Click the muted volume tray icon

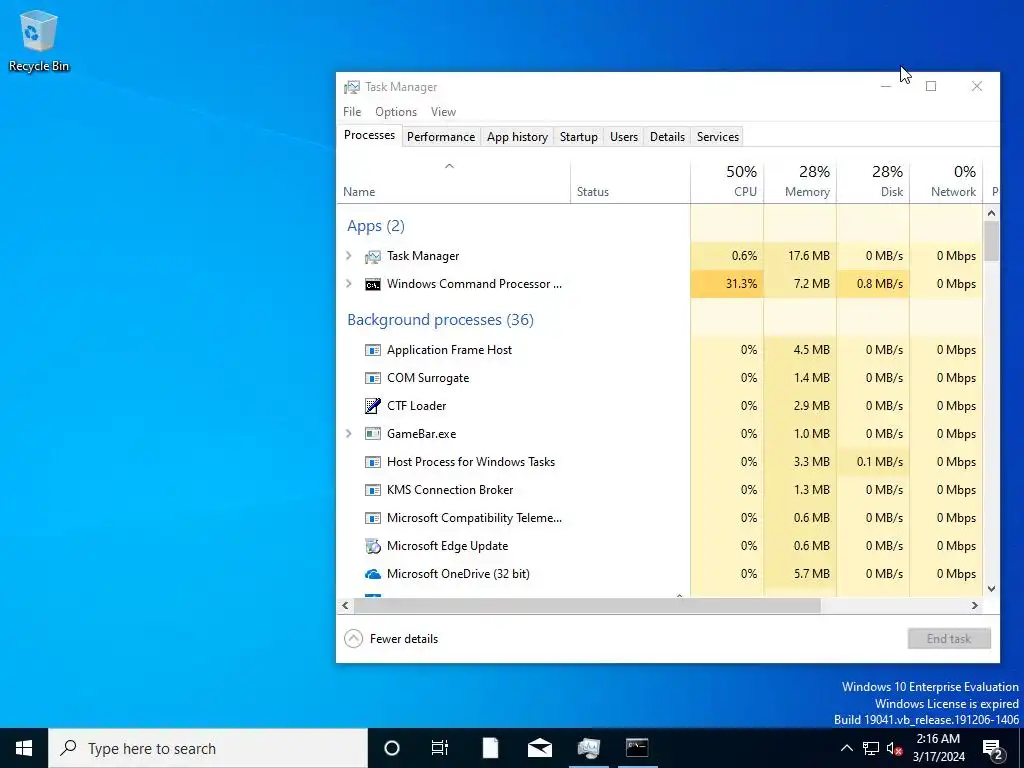[895, 748]
